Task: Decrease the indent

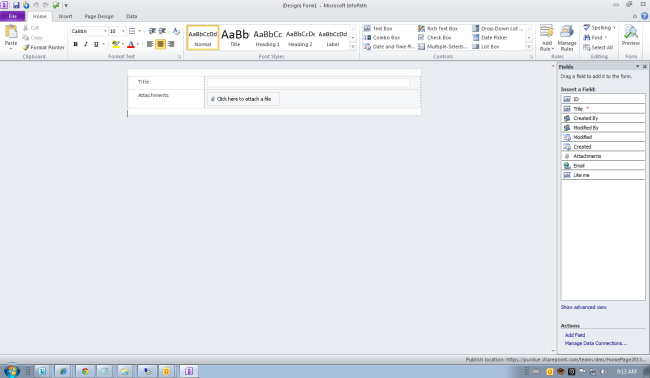Action: pyautogui.click(x=152, y=31)
